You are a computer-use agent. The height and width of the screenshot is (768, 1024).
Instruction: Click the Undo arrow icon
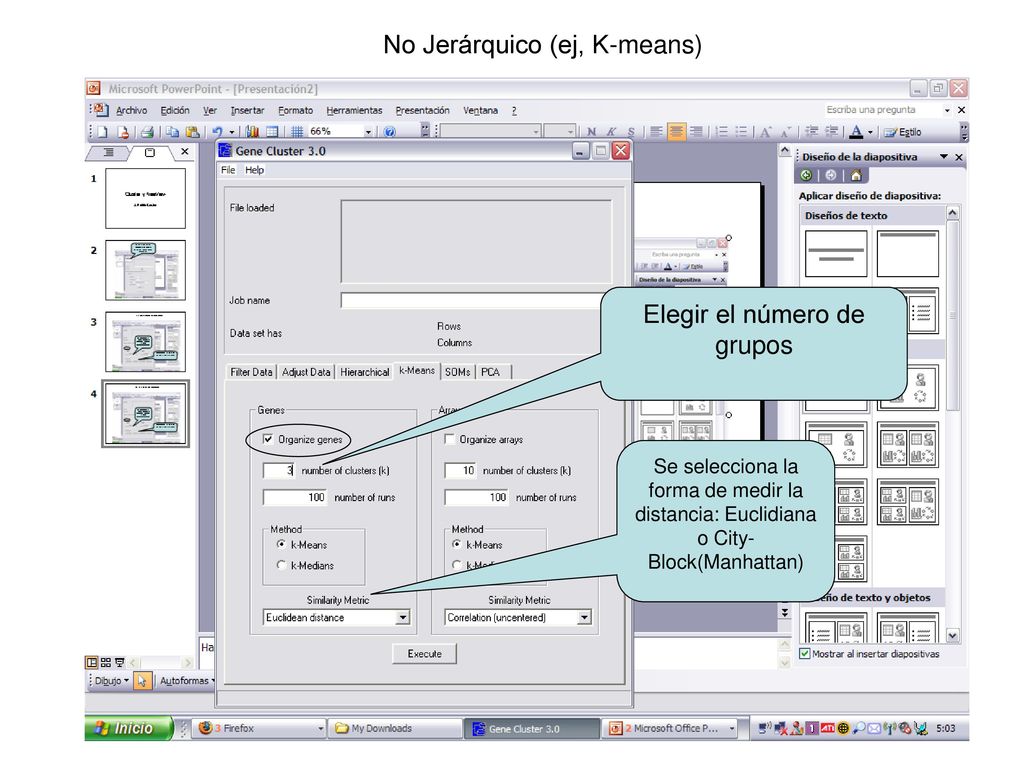217,132
